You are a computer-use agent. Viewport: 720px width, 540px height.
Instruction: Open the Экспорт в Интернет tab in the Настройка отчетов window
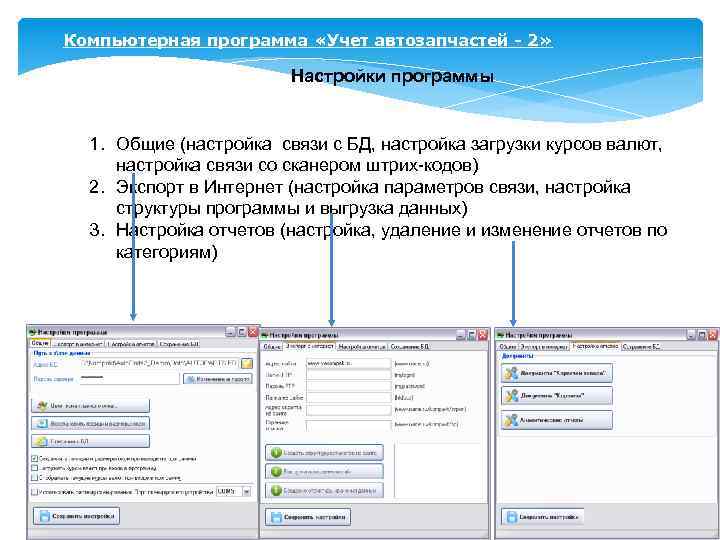[x=544, y=347]
